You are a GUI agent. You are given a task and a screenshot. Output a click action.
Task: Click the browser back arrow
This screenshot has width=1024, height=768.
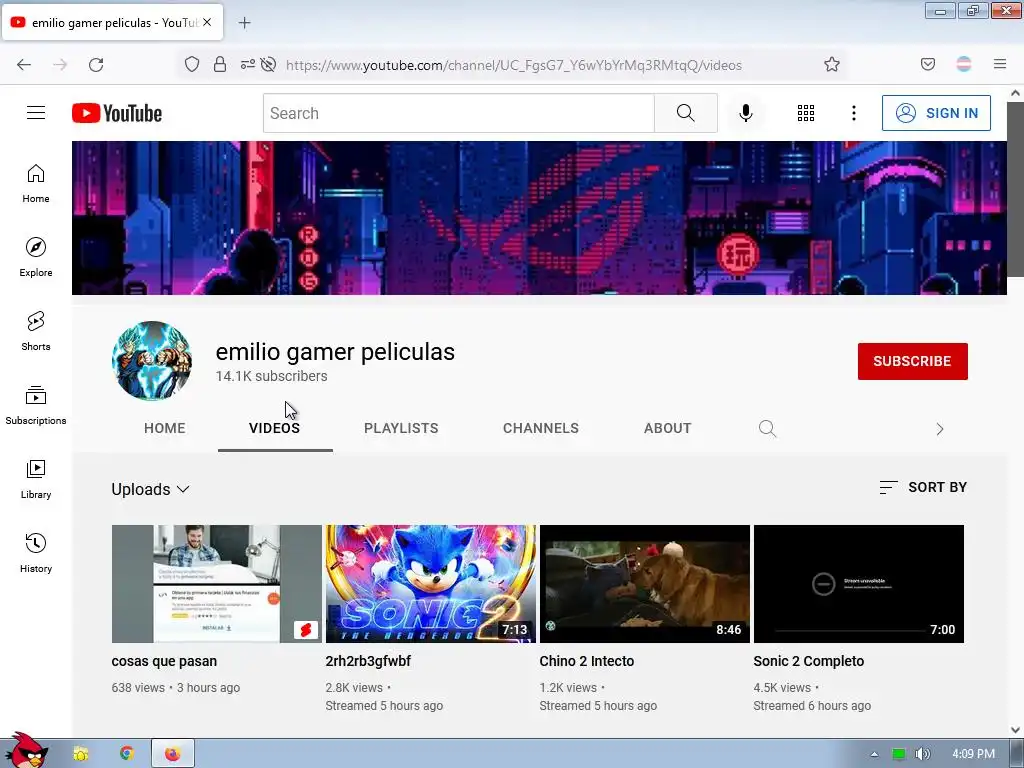click(x=24, y=65)
